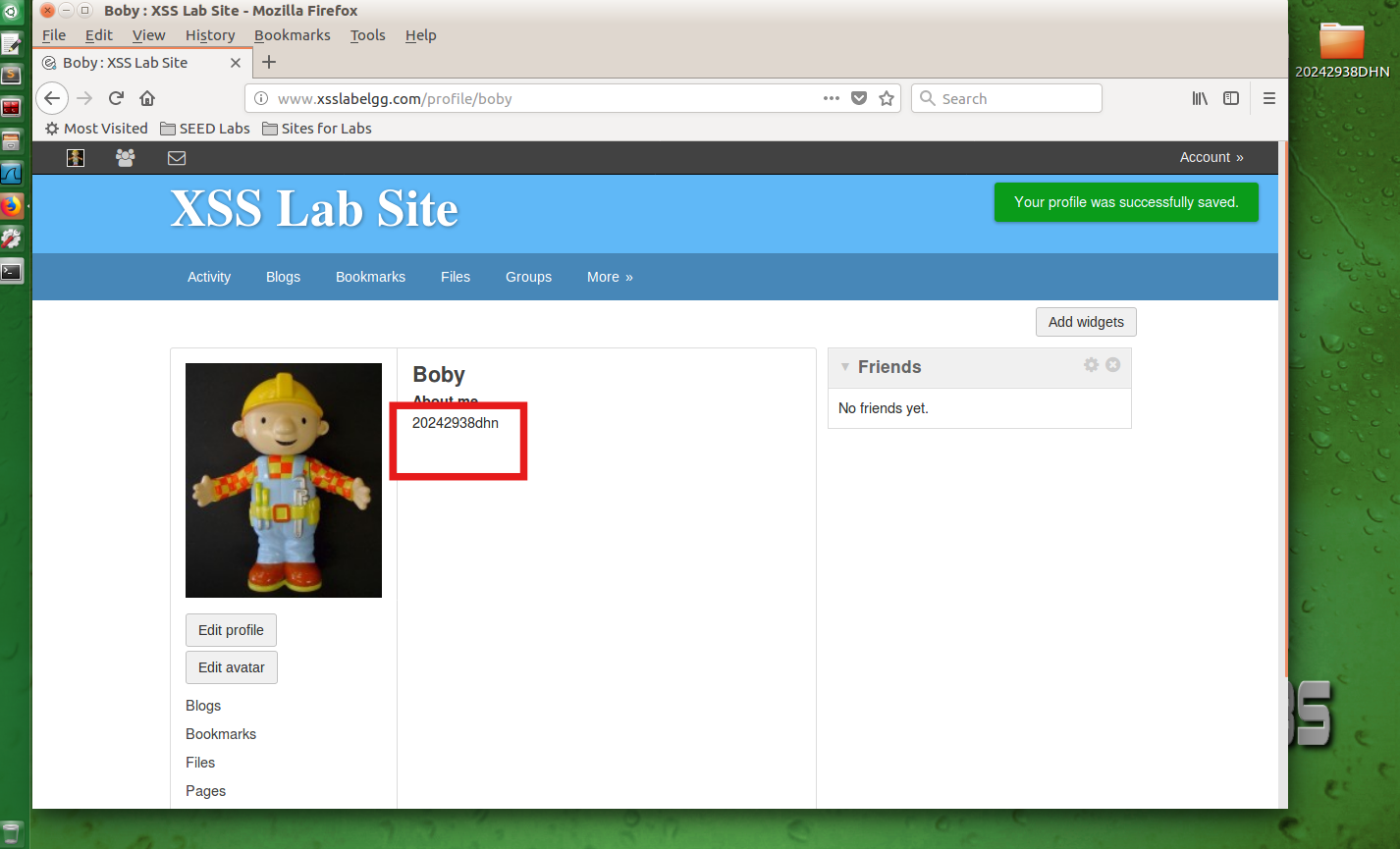
Task: Launch Sublime Text from dock
Action: (11, 75)
